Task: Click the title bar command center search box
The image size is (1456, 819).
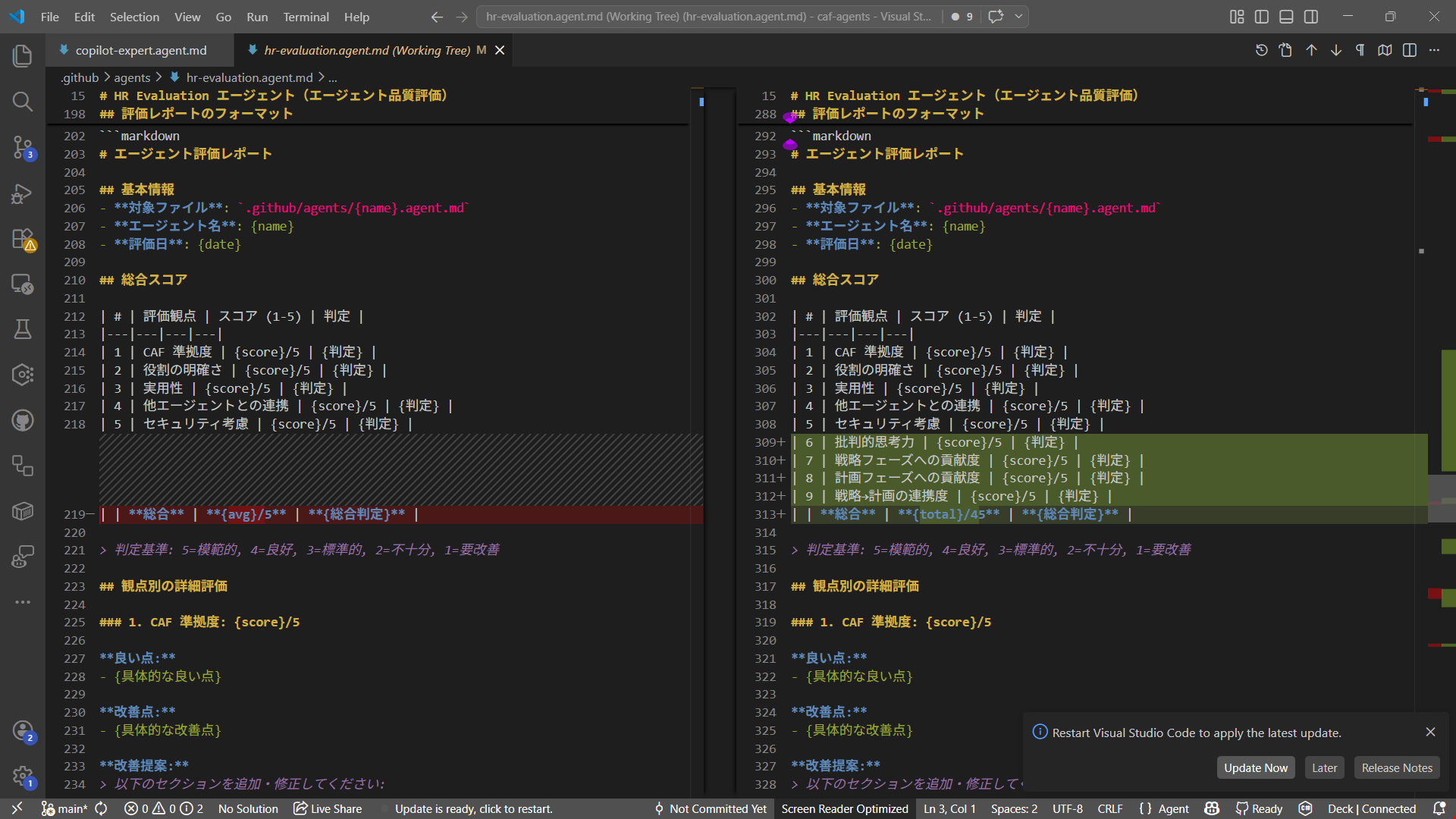Action: coord(708,17)
